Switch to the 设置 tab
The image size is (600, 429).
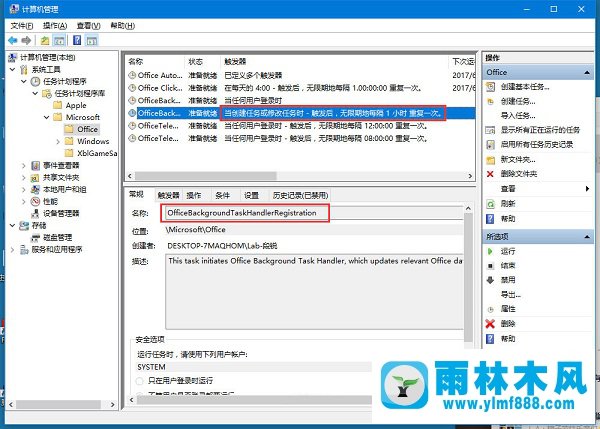pyautogui.click(x=251, y=196)
